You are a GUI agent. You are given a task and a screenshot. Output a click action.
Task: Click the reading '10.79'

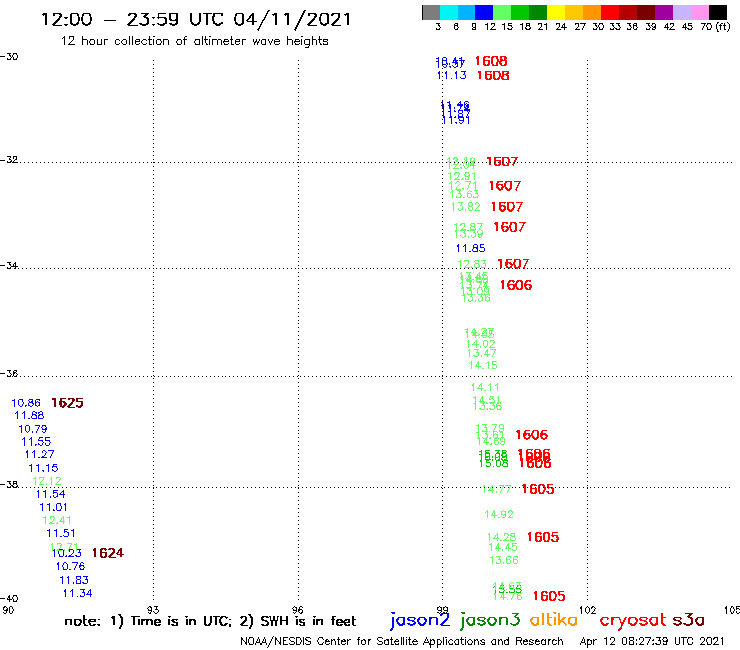pyautogui.click(x=33, y=429)
